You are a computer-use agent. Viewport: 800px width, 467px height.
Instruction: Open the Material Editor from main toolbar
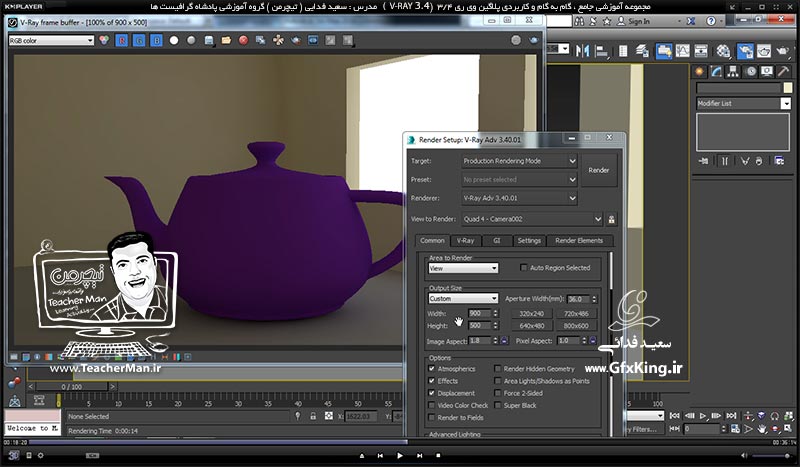point(723,51)
